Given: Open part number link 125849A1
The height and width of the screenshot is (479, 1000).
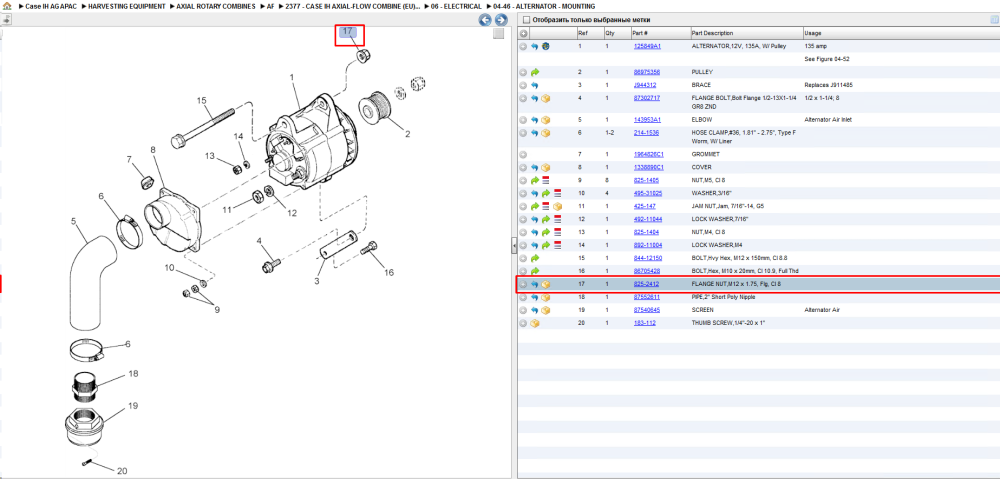Looking at the screenshot, I should pos(646,47).
